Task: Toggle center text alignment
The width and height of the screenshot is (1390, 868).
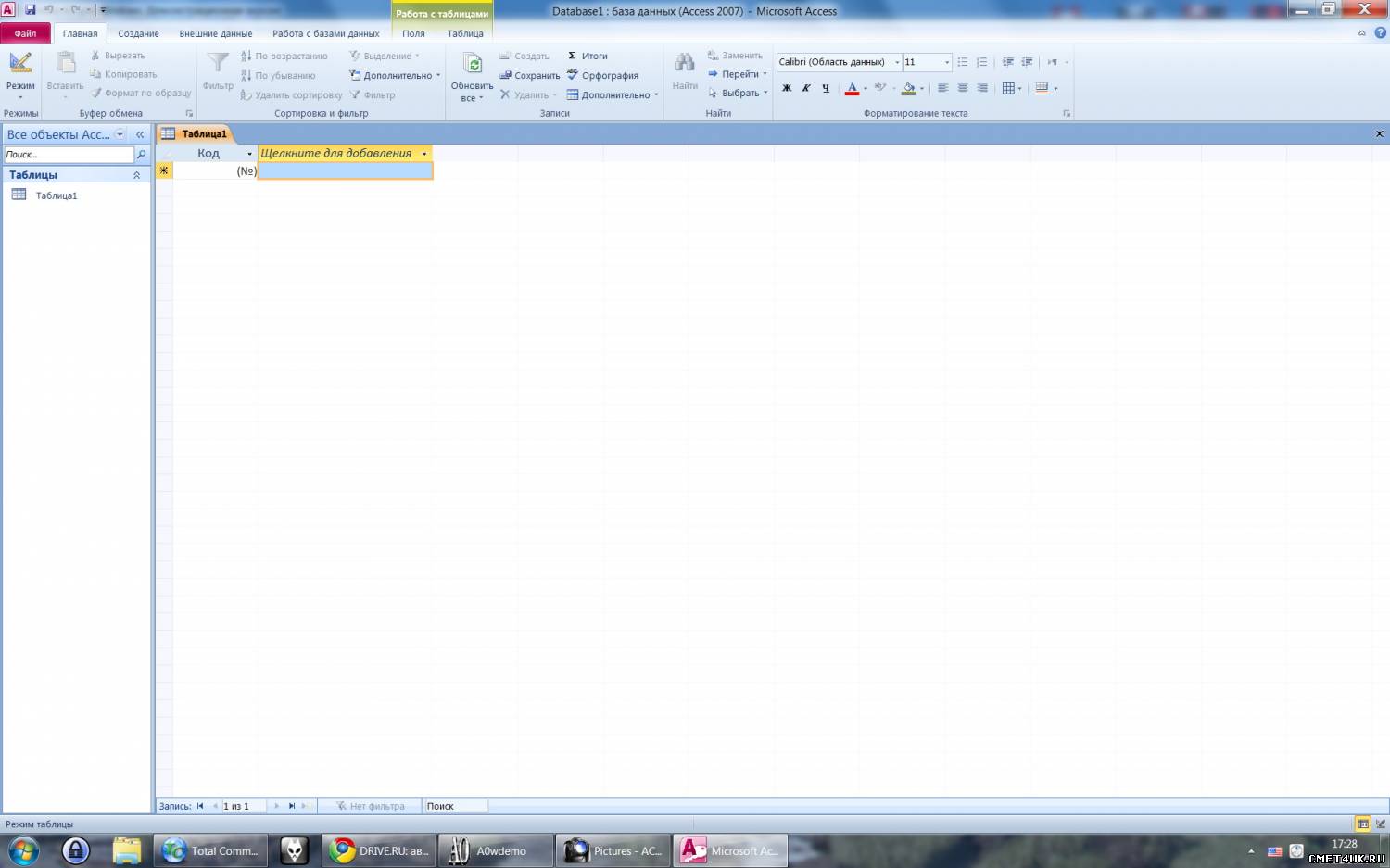Action: click(x=963, y=88)
